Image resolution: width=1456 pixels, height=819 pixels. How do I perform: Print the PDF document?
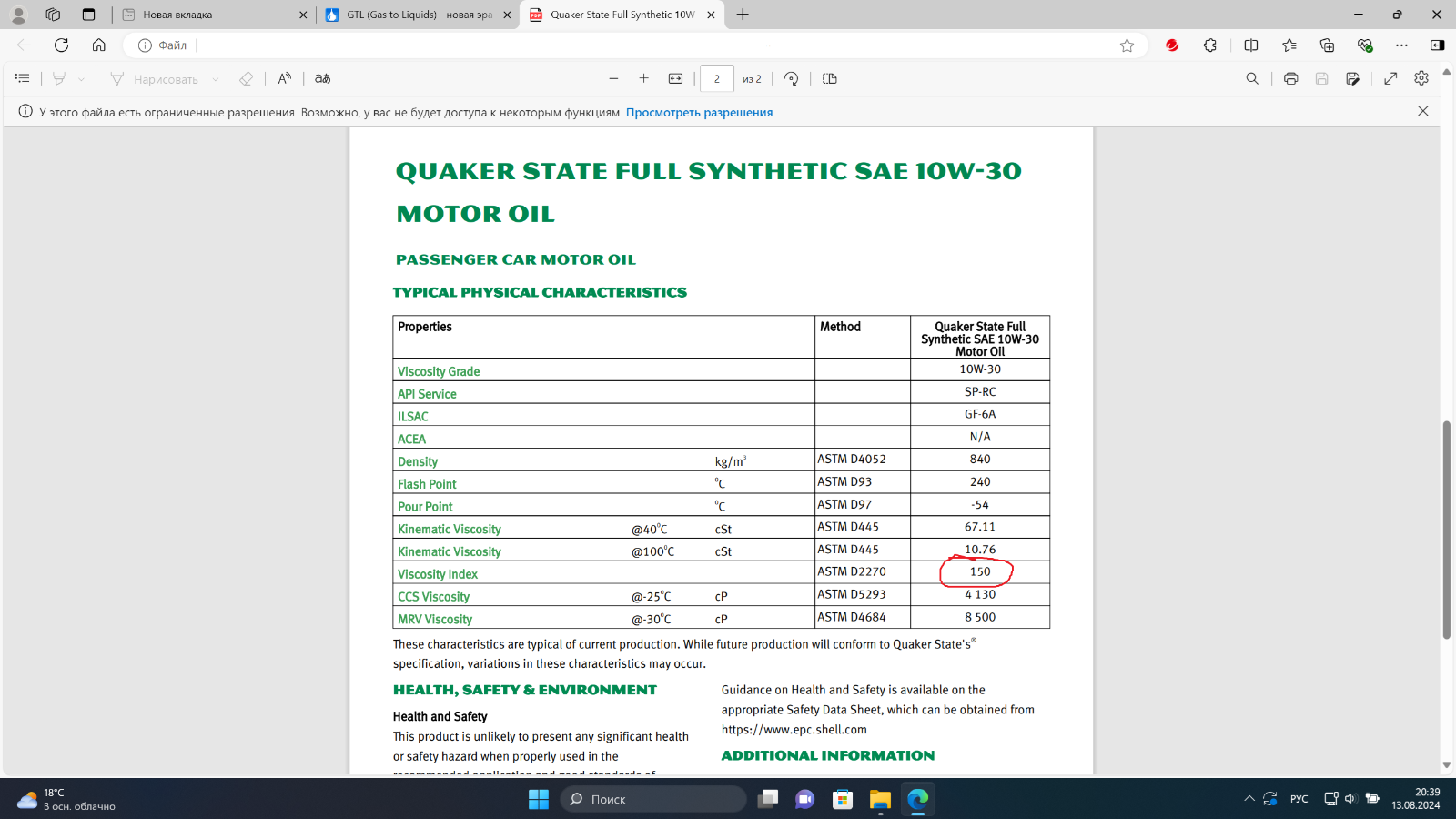[1290, 79]
